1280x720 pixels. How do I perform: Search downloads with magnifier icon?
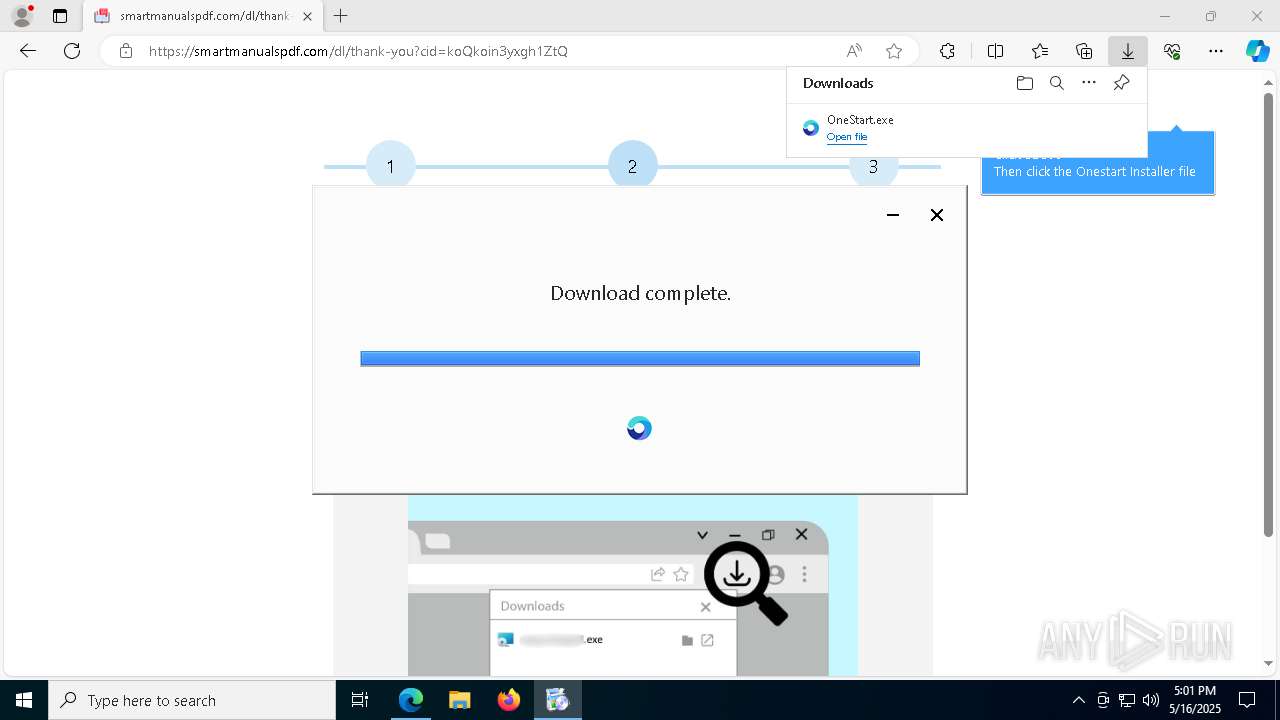1056,83
